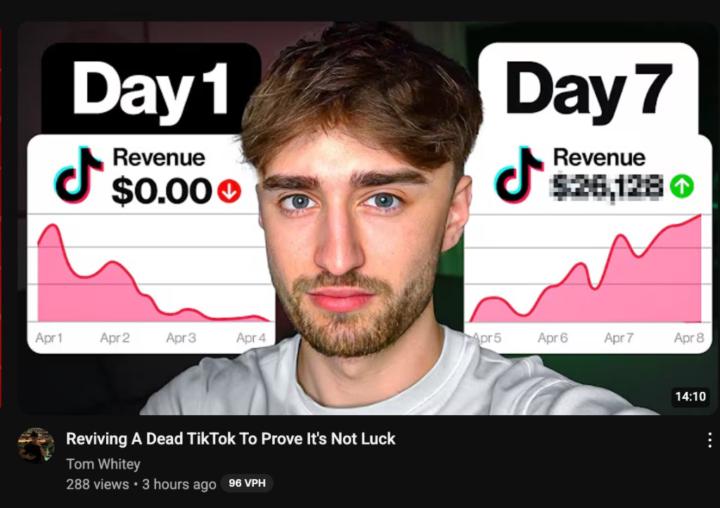
Task: Click the 96 VPH badge
Action: (247, 483)
